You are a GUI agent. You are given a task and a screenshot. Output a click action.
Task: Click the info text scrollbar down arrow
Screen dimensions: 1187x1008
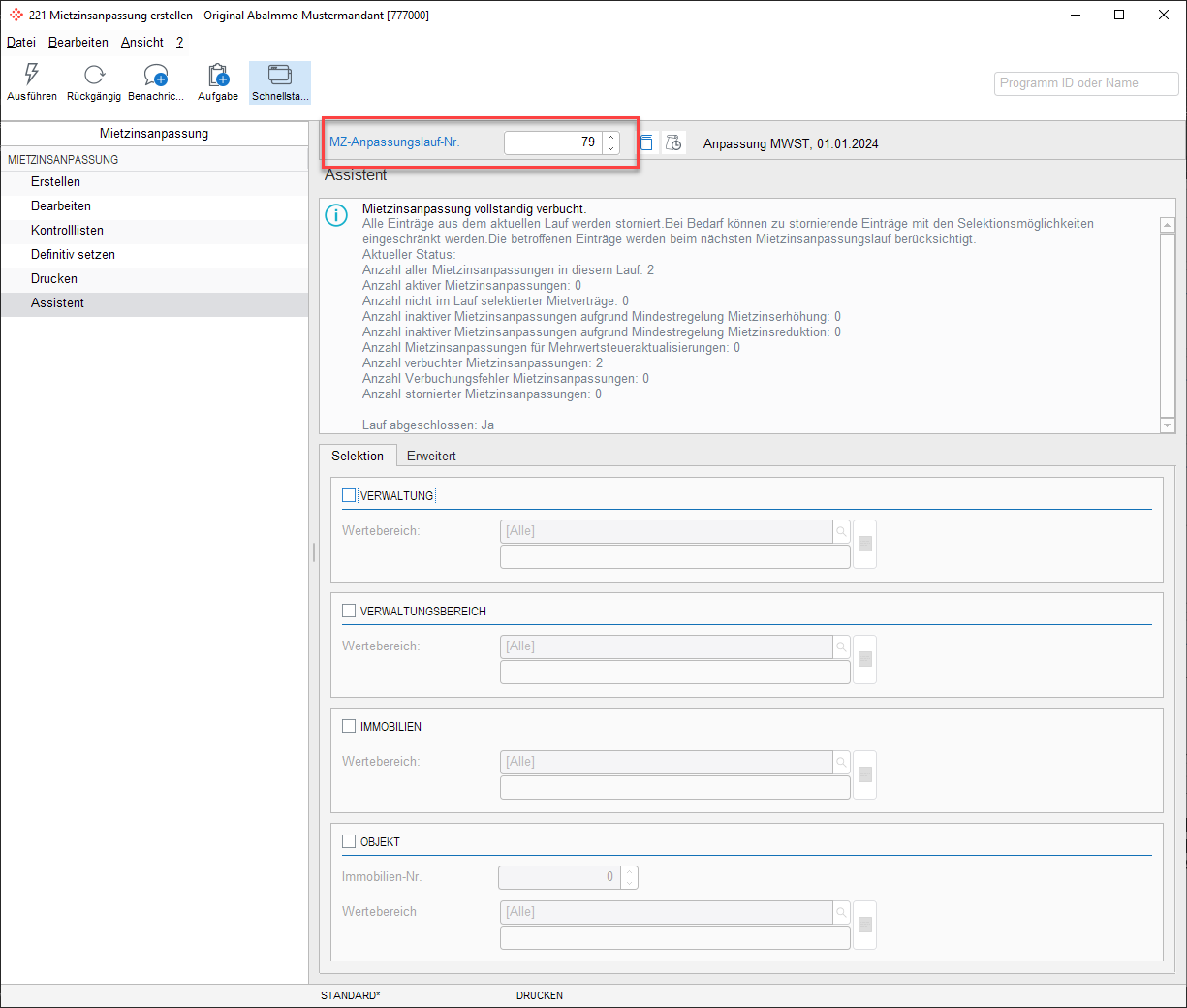pos(1168,425)
